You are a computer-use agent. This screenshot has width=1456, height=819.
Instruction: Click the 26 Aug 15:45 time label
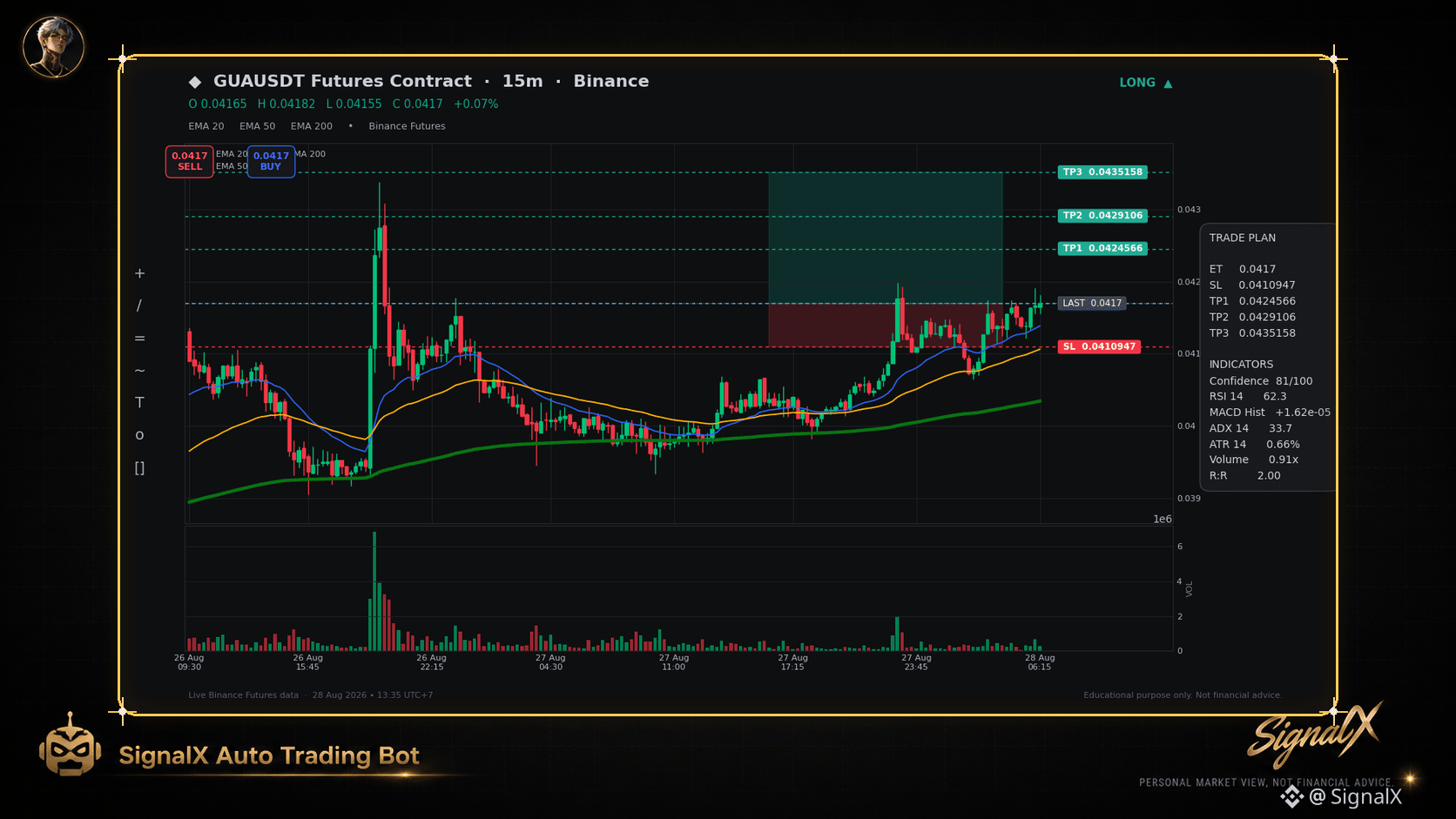click(x=307, y=662)
